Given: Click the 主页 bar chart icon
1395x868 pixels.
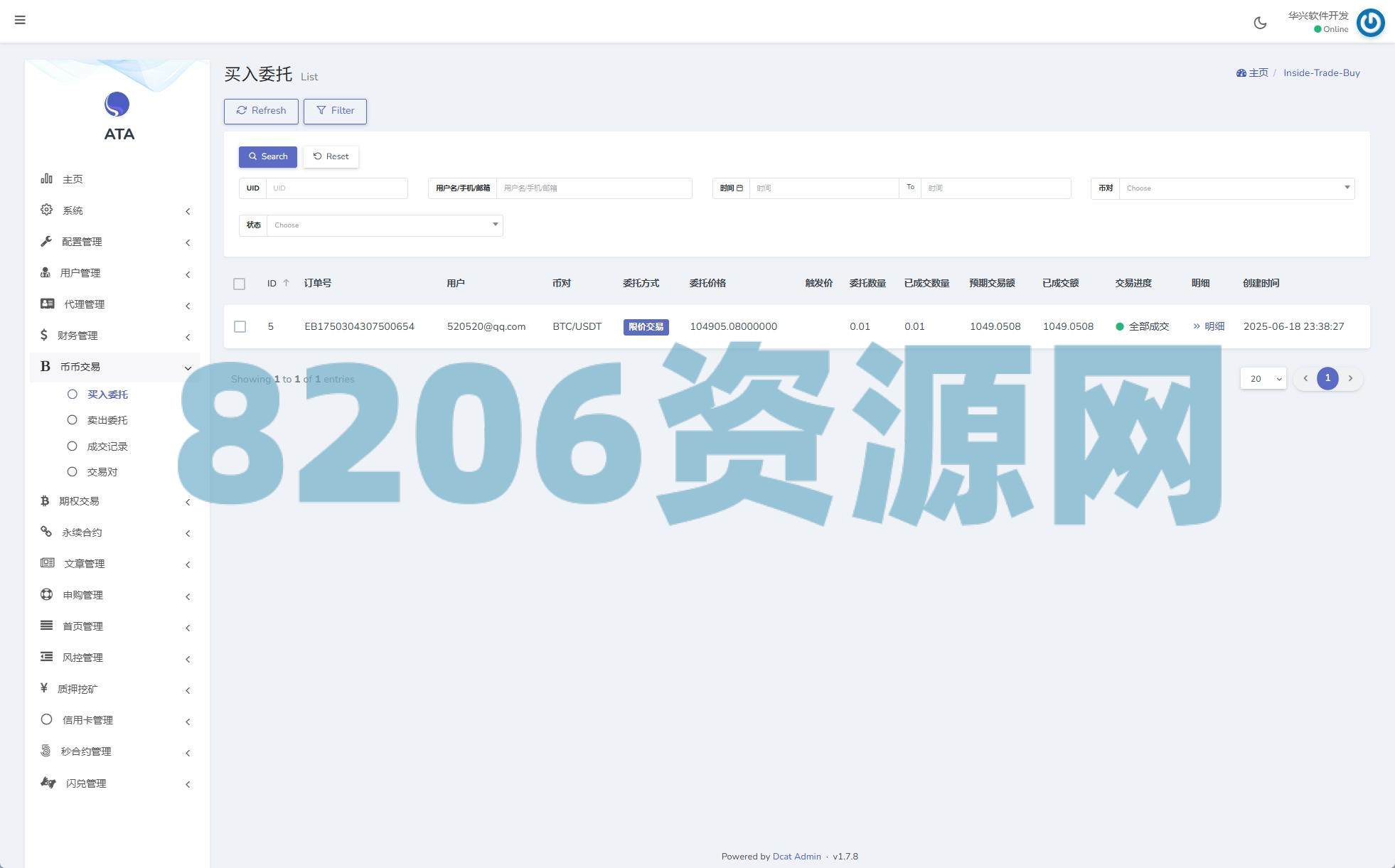Looking at the screenshot, I should pos(46,178).
